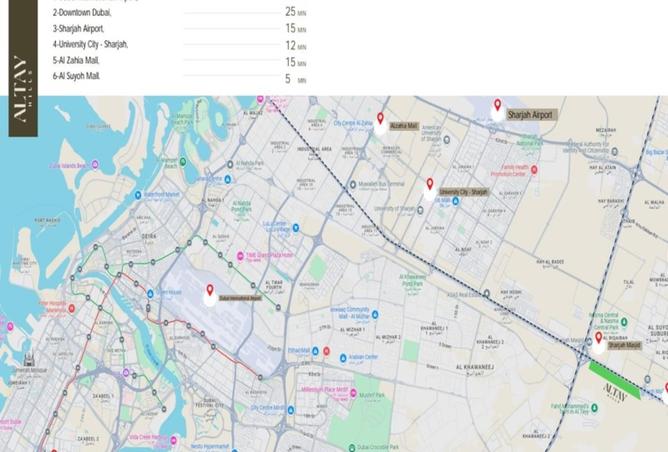Click the PORT RASHID label
The image size is (668, 452).
tap(47, 220)
